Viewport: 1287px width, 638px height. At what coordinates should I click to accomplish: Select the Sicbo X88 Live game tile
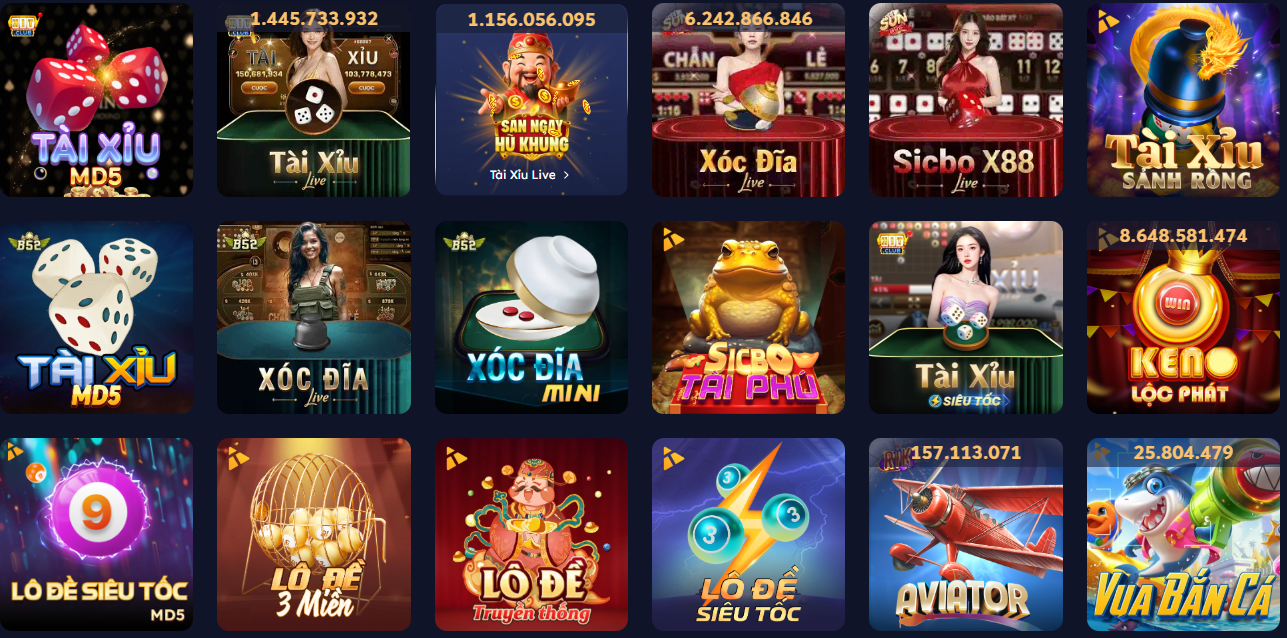click(x=966, y=100)
